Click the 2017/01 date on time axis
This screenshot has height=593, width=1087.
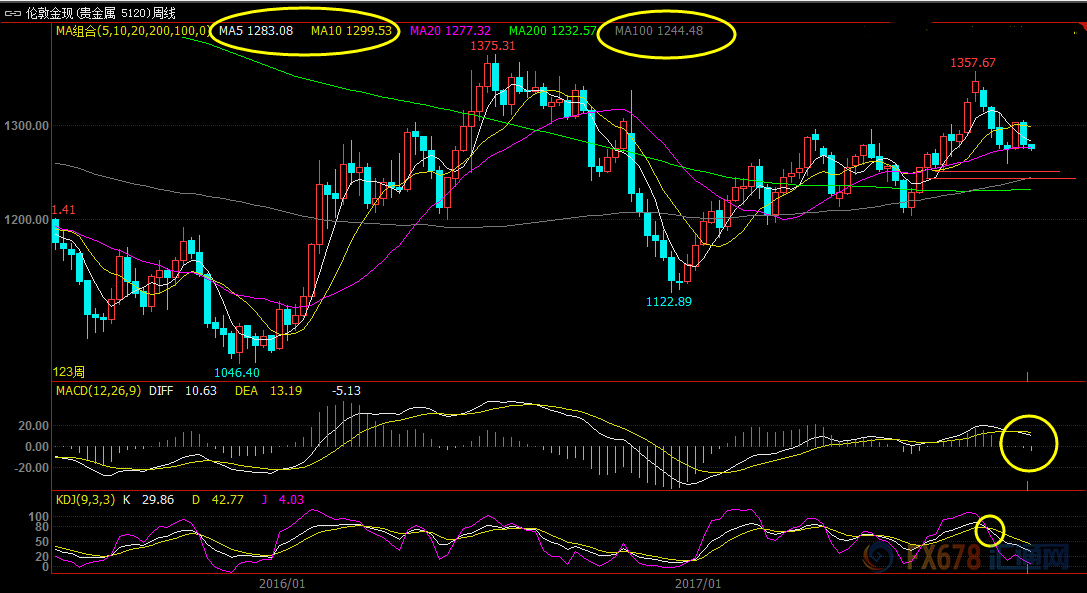[x=698, y=582]
